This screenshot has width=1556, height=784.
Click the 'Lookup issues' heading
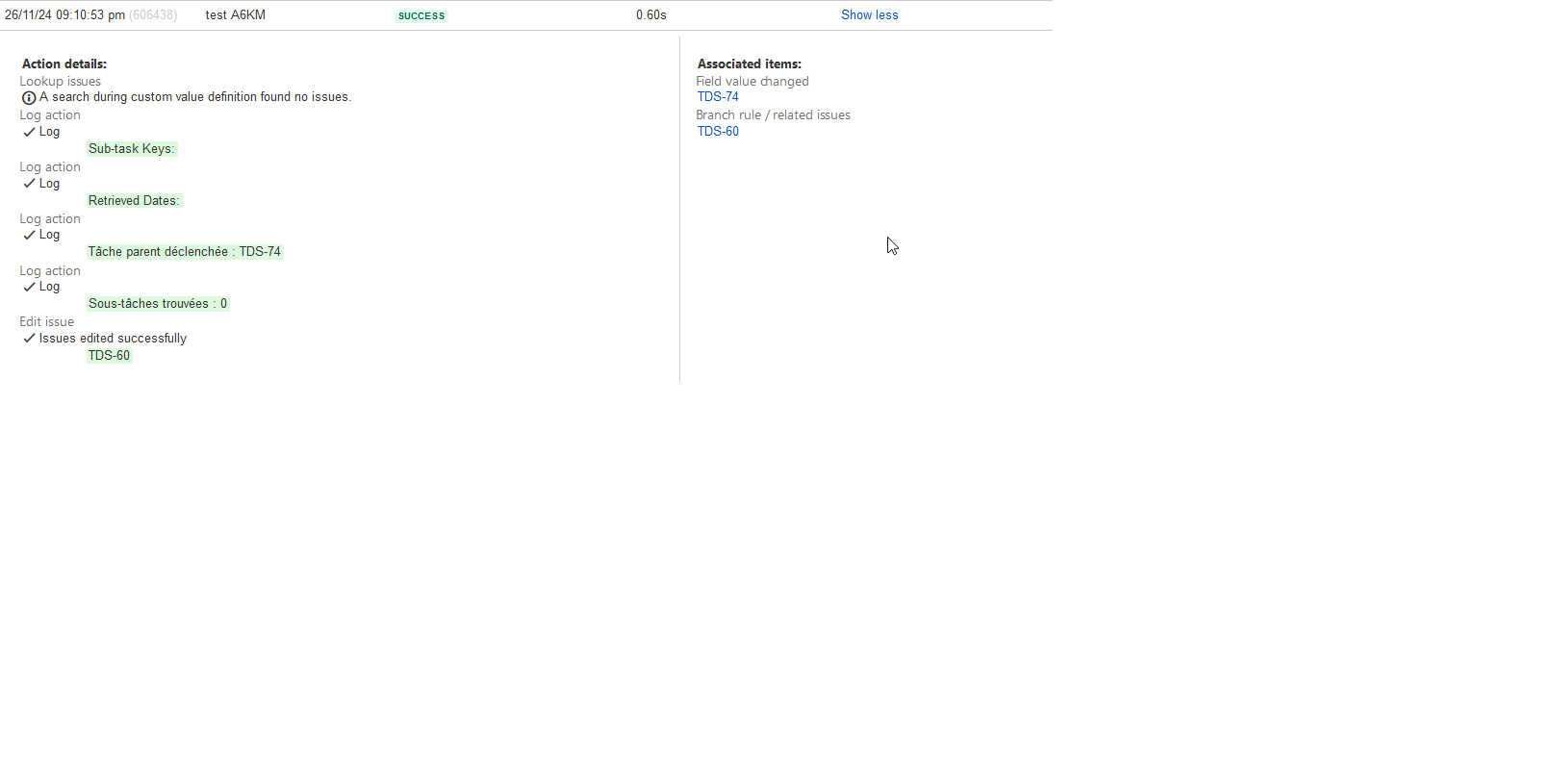coord(61,82)
